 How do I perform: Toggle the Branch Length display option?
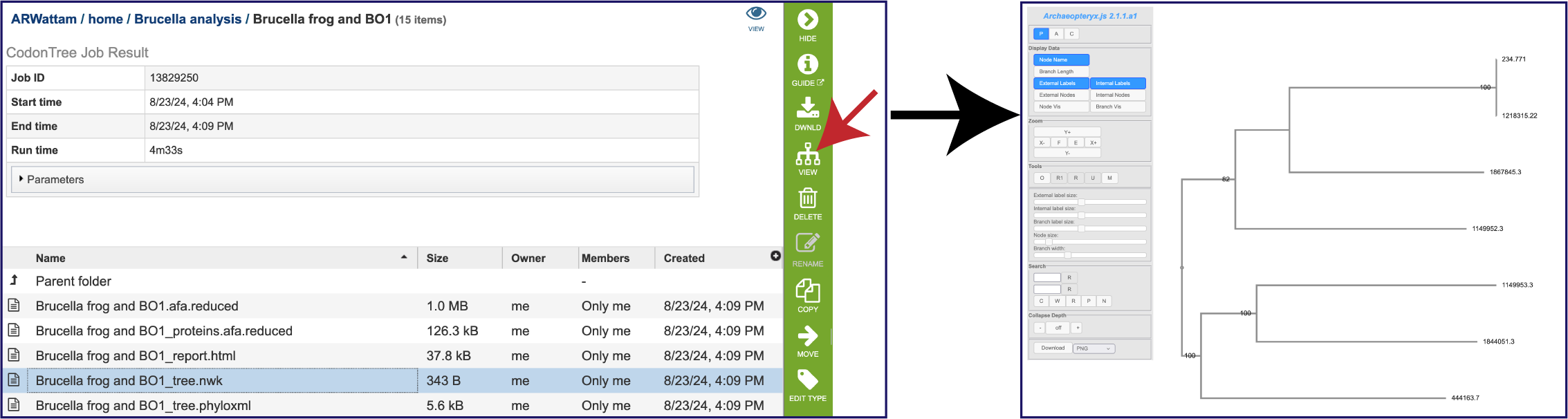pyautogui.click(x=1060, y=72)
